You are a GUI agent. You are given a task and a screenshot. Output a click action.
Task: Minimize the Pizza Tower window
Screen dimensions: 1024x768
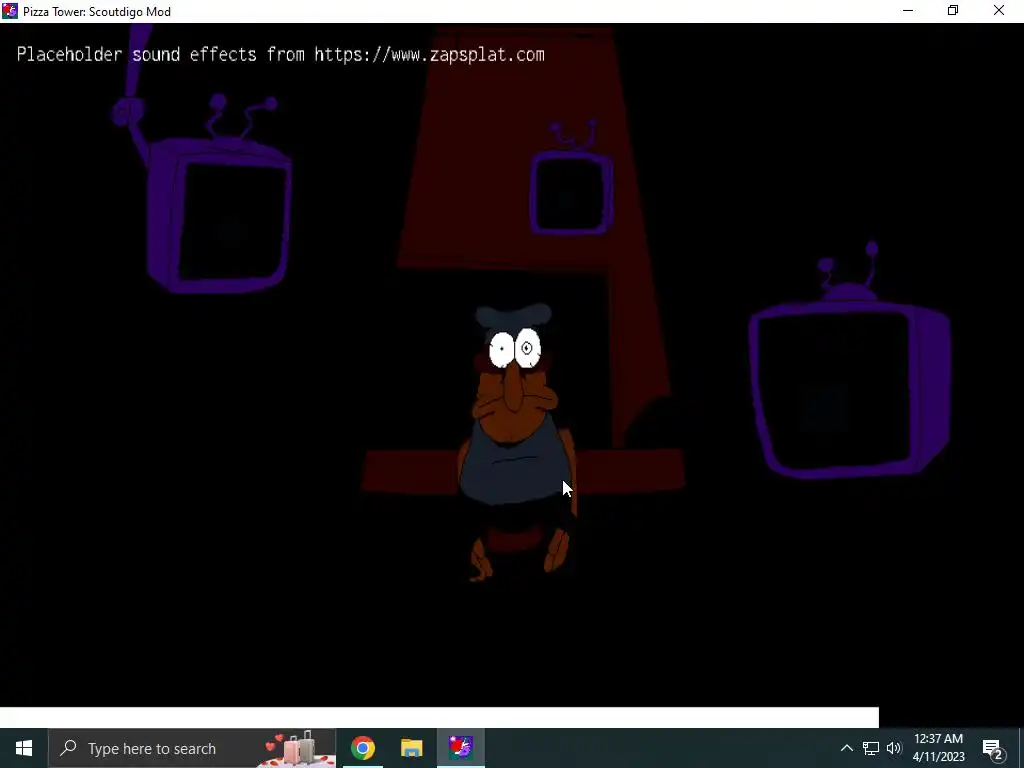point(908,10)
